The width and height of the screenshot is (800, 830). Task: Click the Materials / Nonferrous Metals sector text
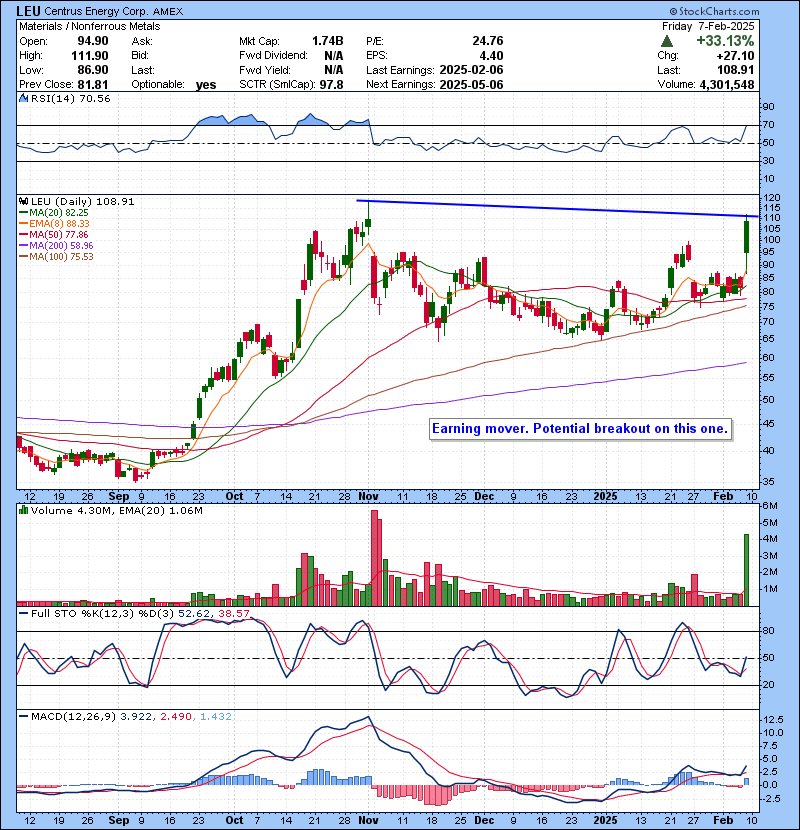[89, 26]
